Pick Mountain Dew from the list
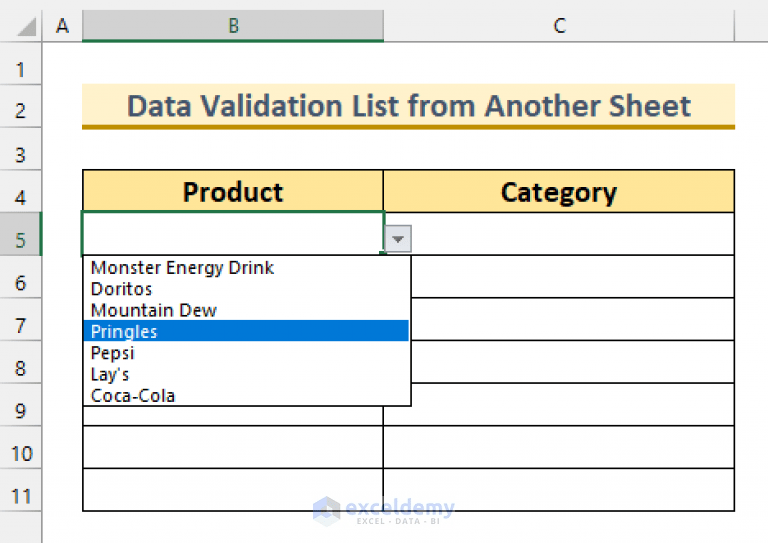Viewport: 768px width, 543px height. pyautogui.click(x=246, y=310)
